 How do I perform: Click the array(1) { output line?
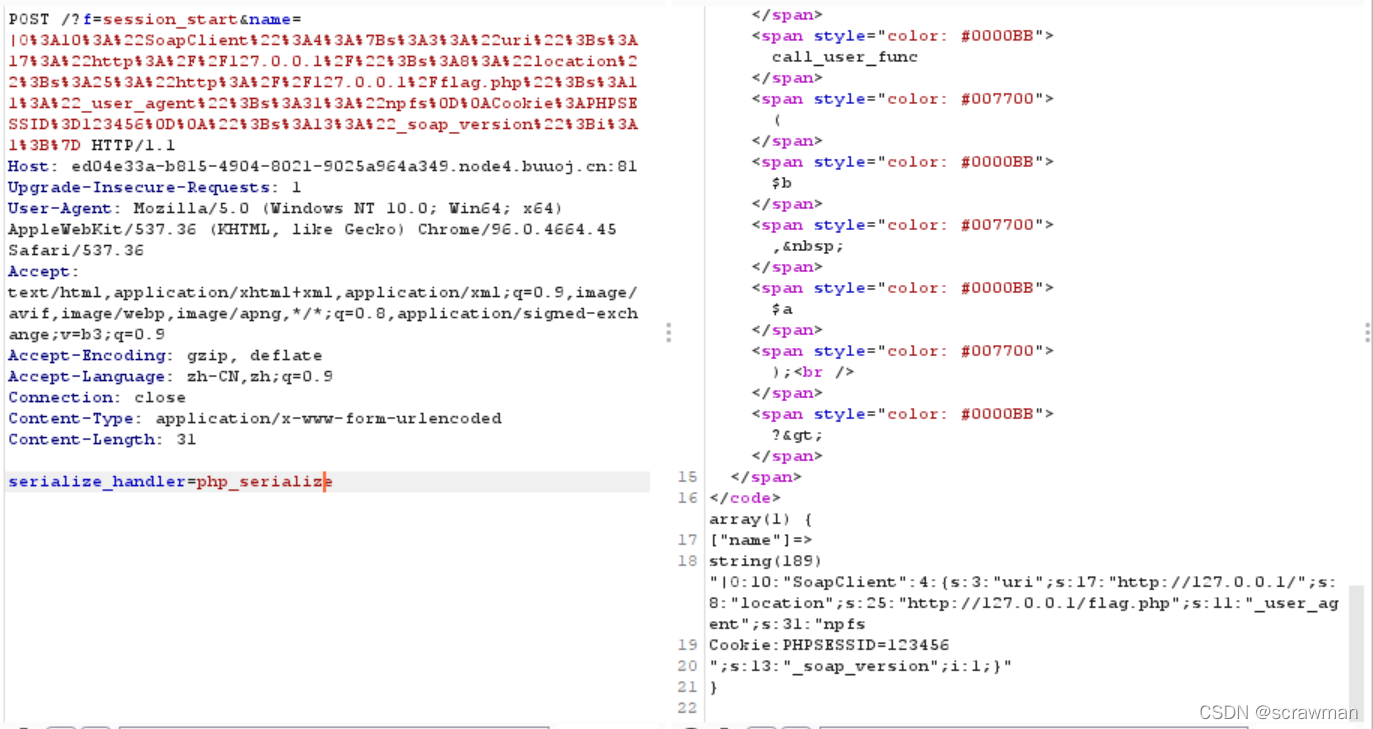[x=761, y=518]
